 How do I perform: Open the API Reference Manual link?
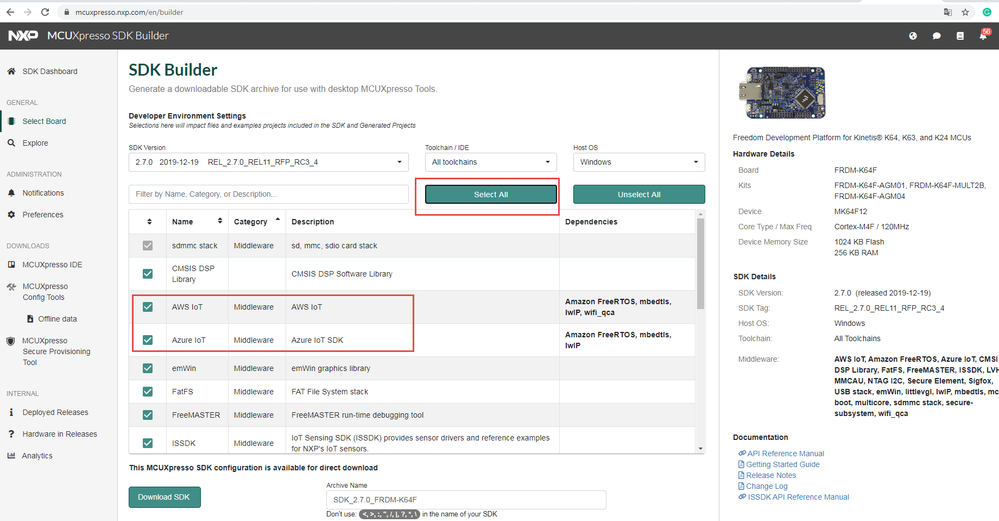point(785,453)
